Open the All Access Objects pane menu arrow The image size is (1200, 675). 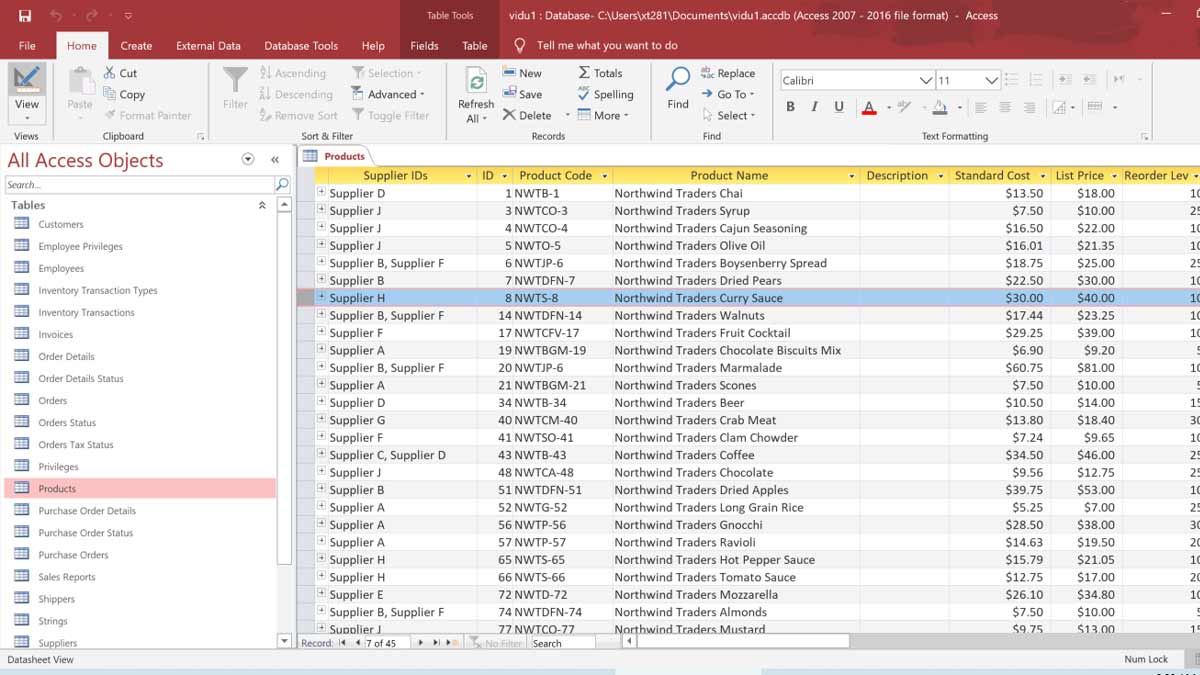pyautogui.click(x=248, y=159)
